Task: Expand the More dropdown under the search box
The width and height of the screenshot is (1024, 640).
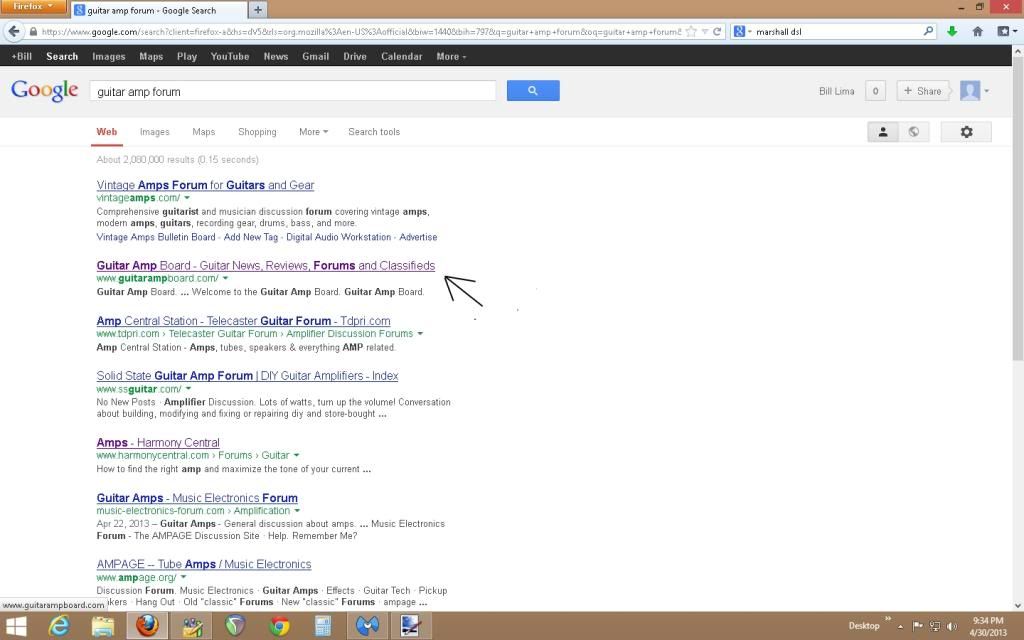Action: click(313, 132)
